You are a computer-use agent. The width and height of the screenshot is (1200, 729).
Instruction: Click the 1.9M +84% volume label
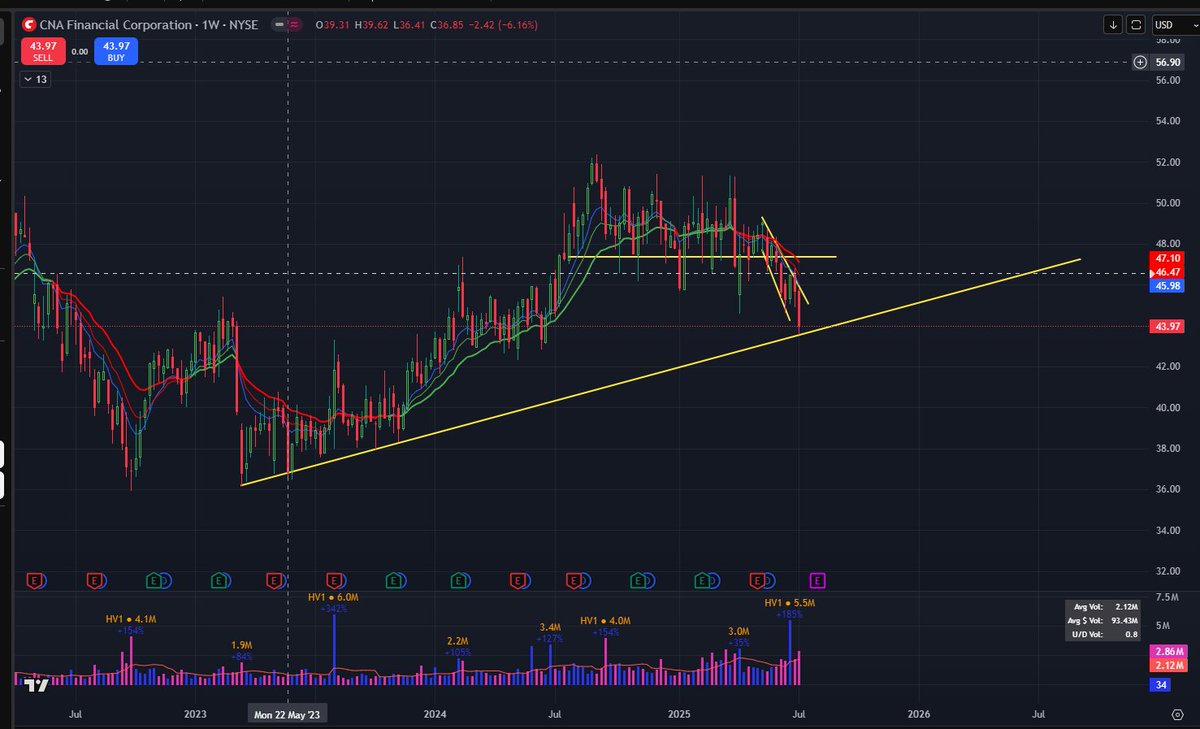pos(241,650)
